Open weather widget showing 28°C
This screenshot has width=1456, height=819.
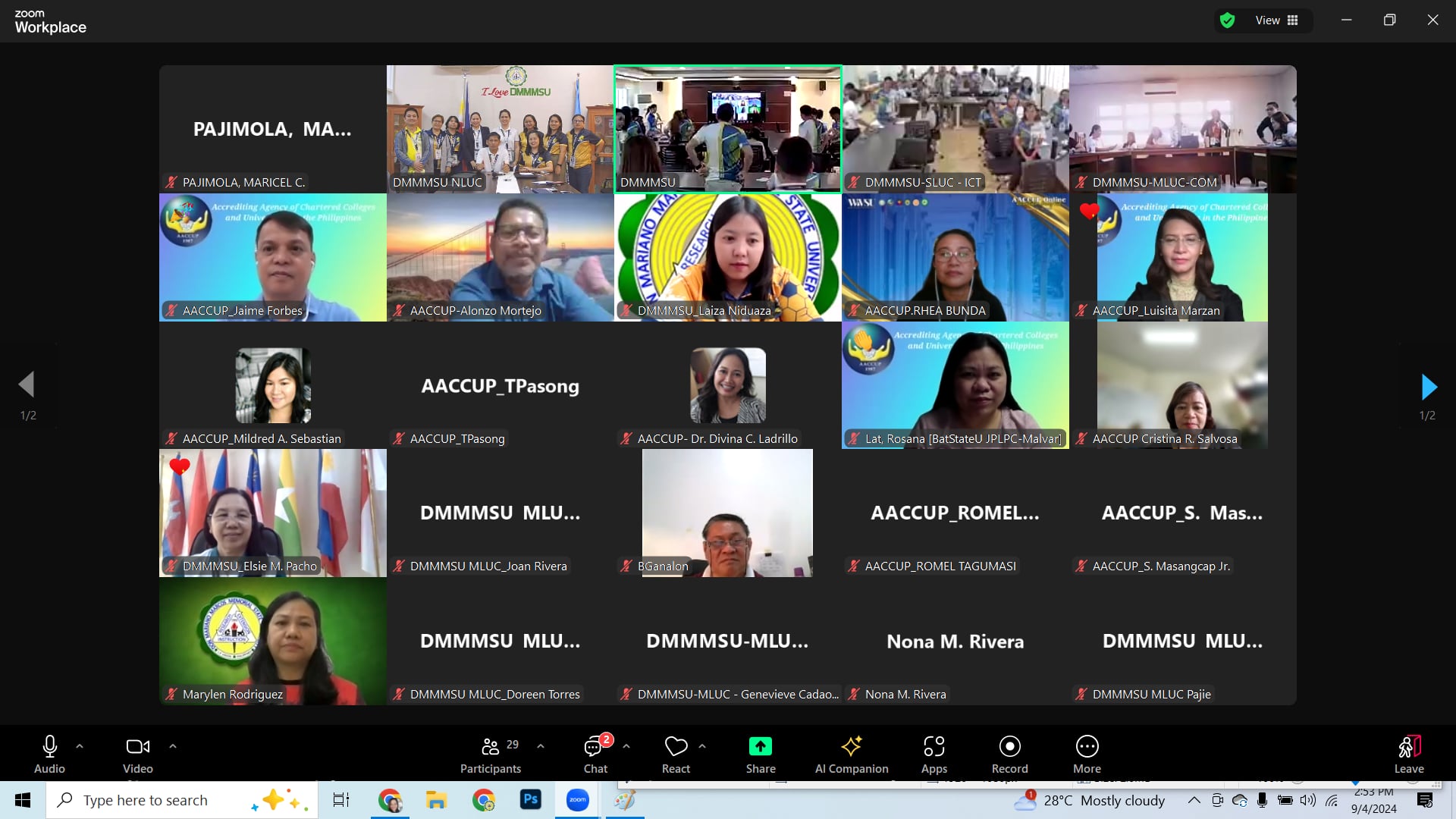[x=1090, y=800]
